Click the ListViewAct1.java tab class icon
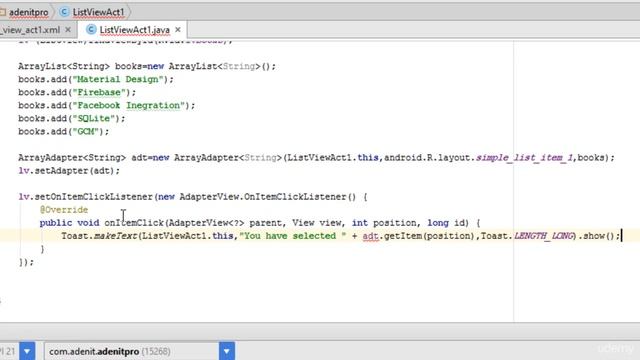Screen dimensions: 640x360 coord(91,29)
